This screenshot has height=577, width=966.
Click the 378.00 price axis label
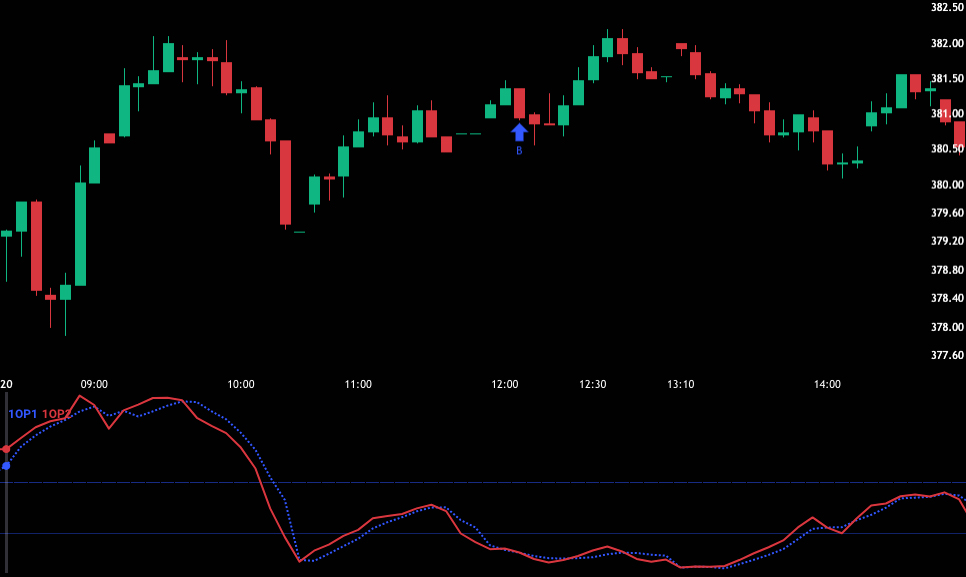coord(947,327)
